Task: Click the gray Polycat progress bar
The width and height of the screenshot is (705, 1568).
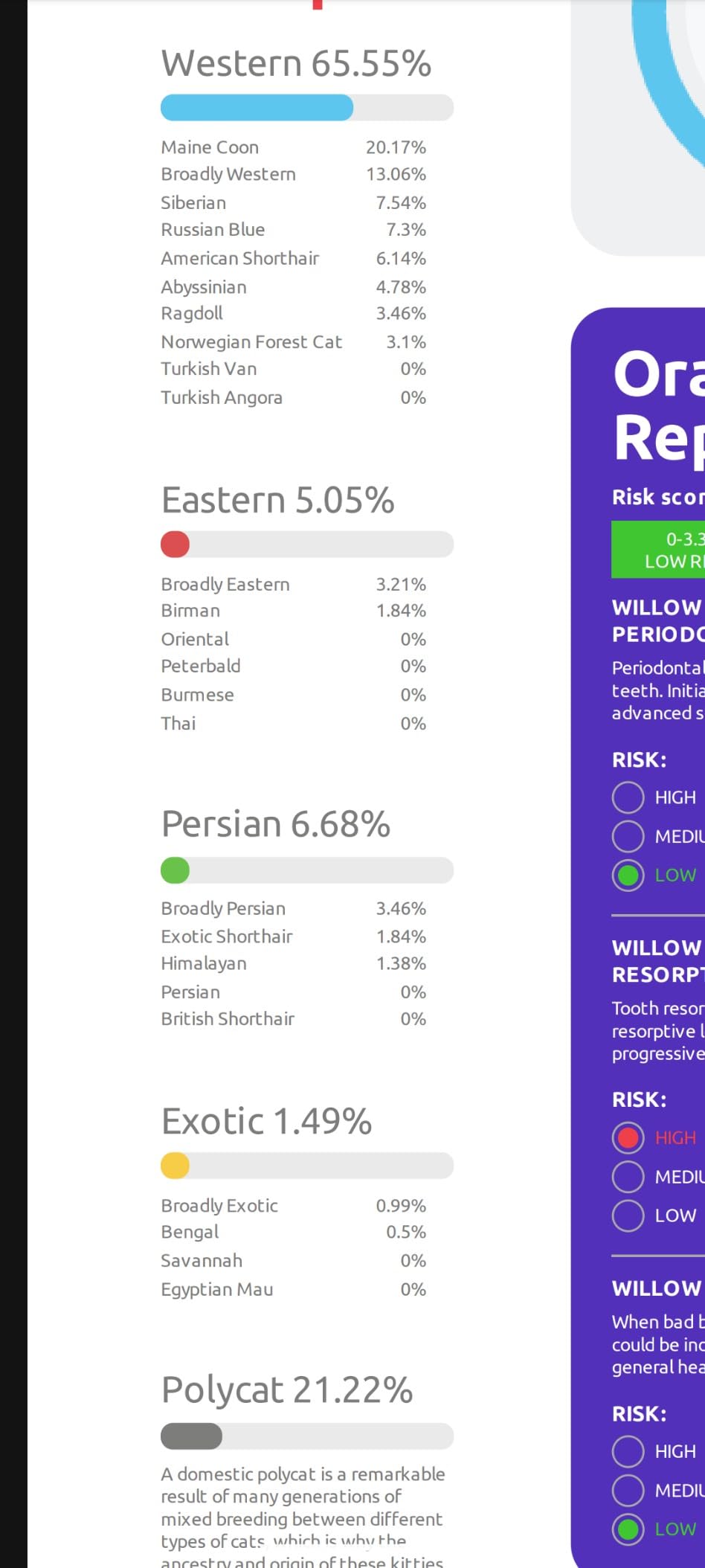Action: [192, 1436]
